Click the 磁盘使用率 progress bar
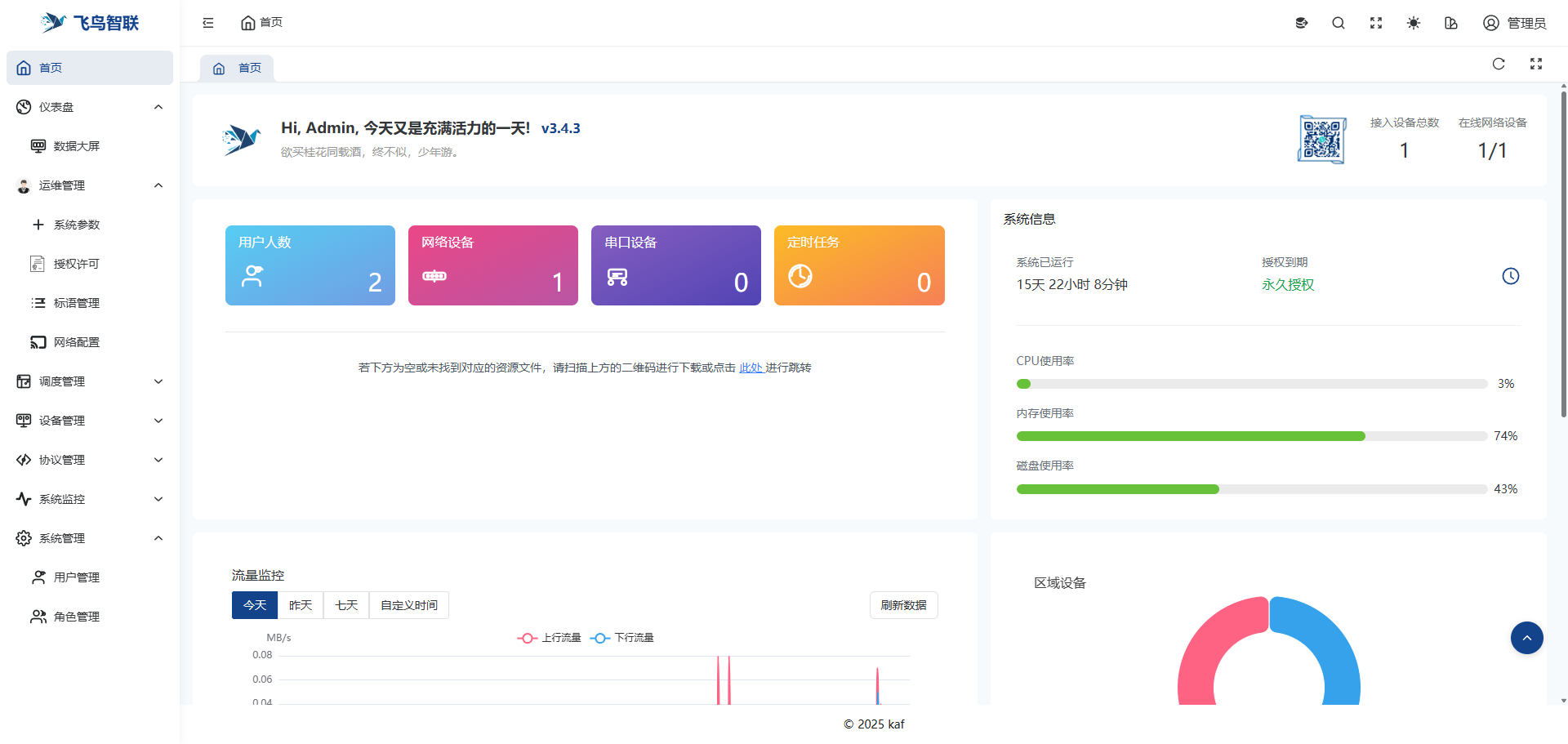 pyautogui.click(x=1252, y=489)
